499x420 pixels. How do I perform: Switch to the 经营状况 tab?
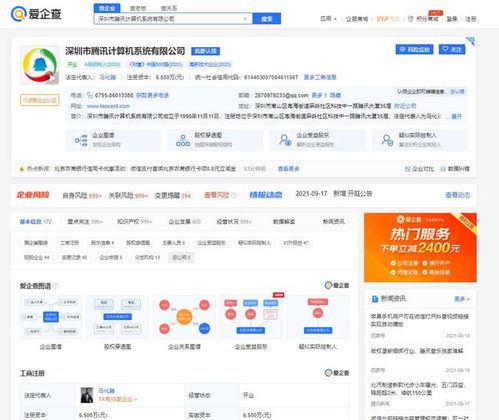(x=234, y=222)
